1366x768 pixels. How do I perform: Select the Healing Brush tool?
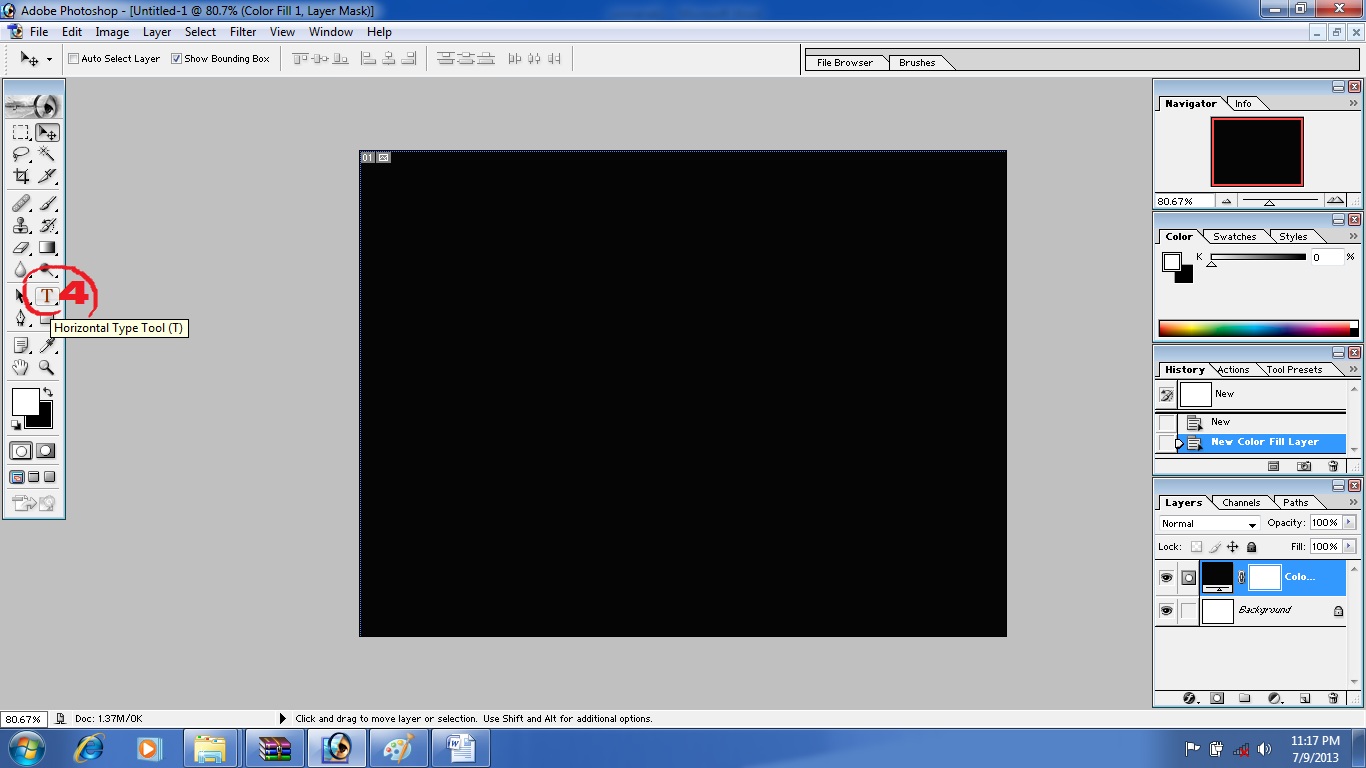click(20, 201)
